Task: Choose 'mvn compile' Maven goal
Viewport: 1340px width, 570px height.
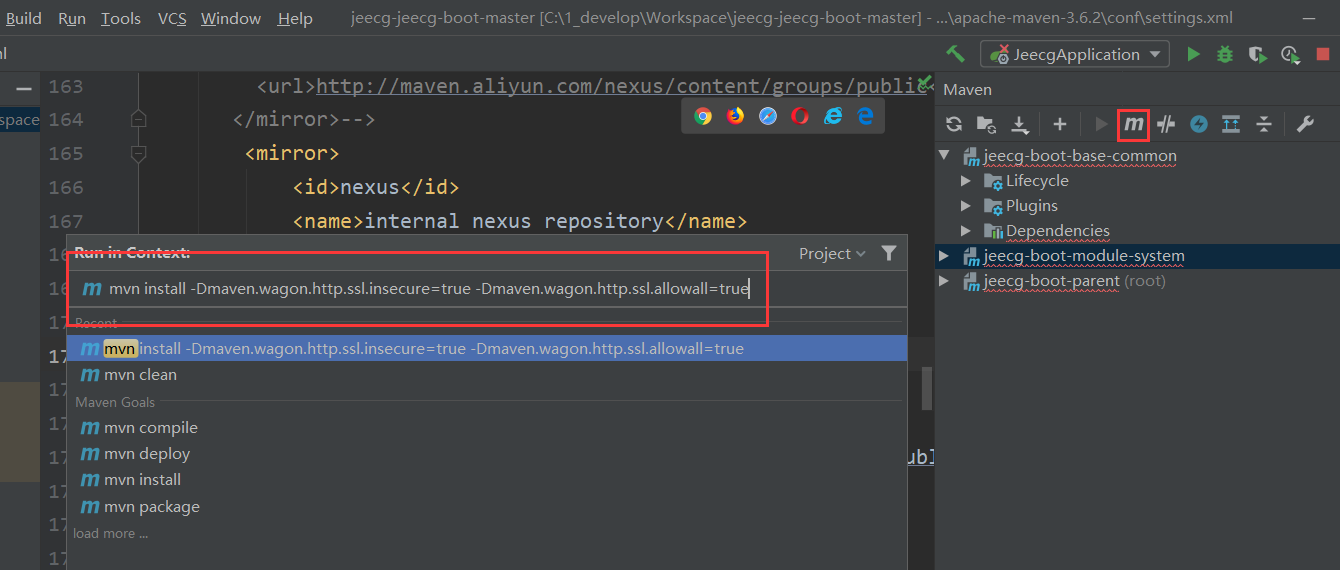Action: tap(487, 427)
